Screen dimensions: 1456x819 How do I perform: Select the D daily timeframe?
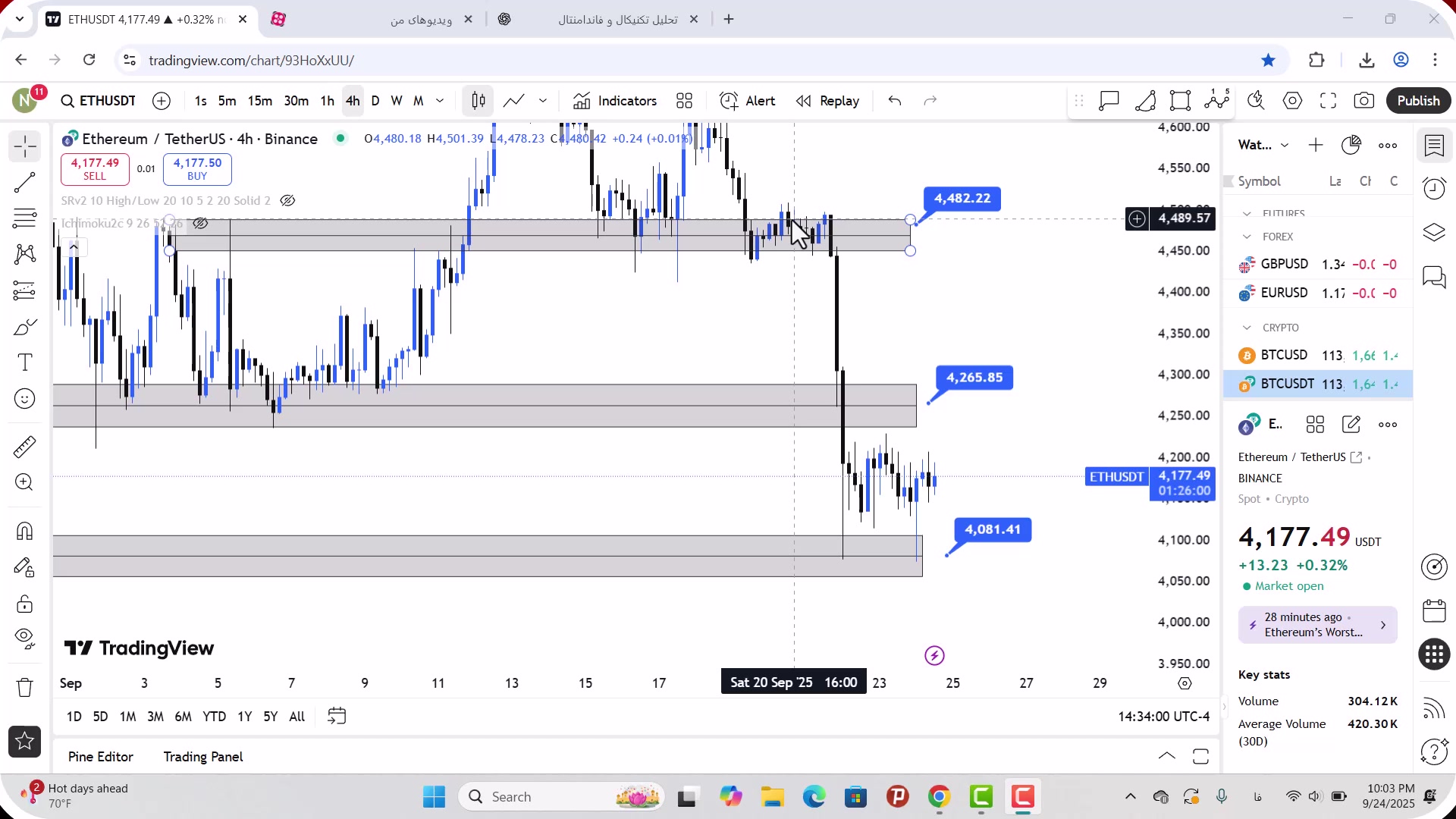(x=375, y=101)
